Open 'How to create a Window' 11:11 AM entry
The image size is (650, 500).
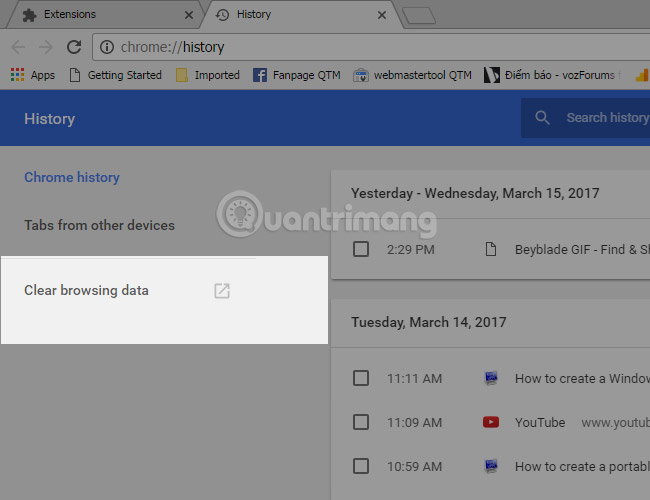click(582, 379)
